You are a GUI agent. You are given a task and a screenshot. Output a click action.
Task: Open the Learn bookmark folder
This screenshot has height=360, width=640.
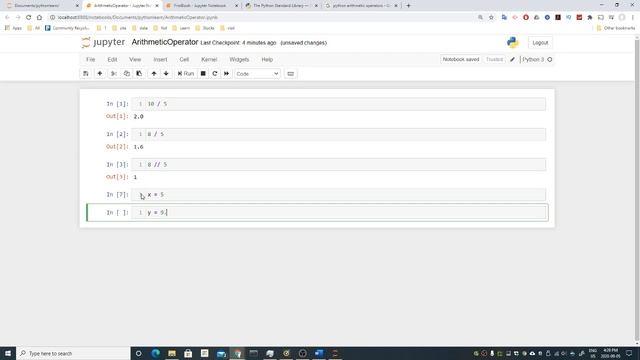(181, 28)
